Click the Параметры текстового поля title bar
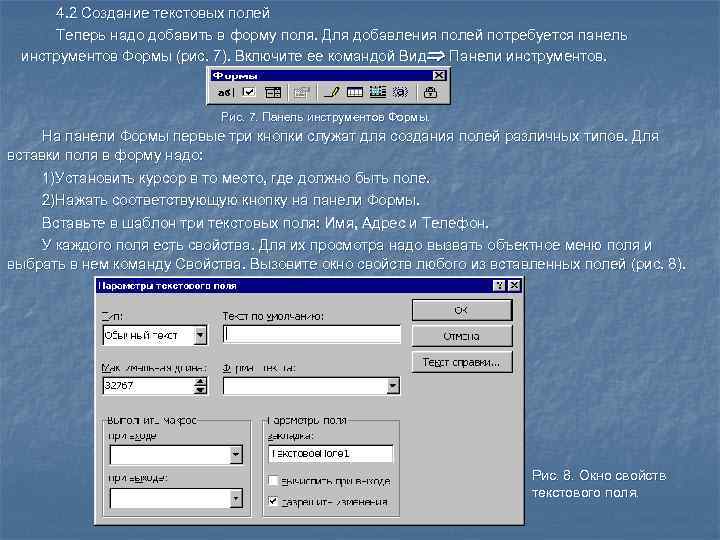720x540 pixels. (294, 286)
